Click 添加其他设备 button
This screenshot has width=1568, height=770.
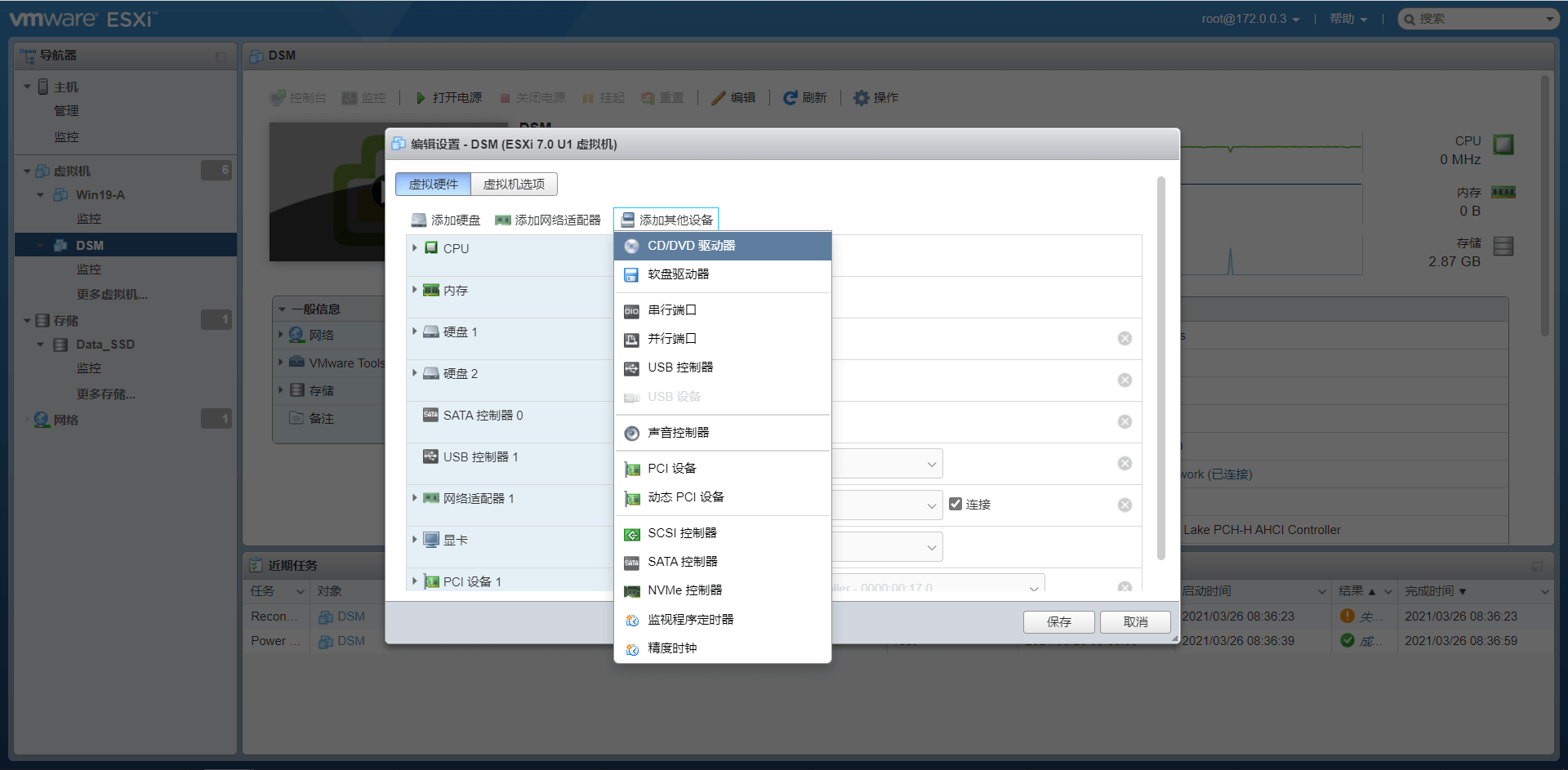666,220
